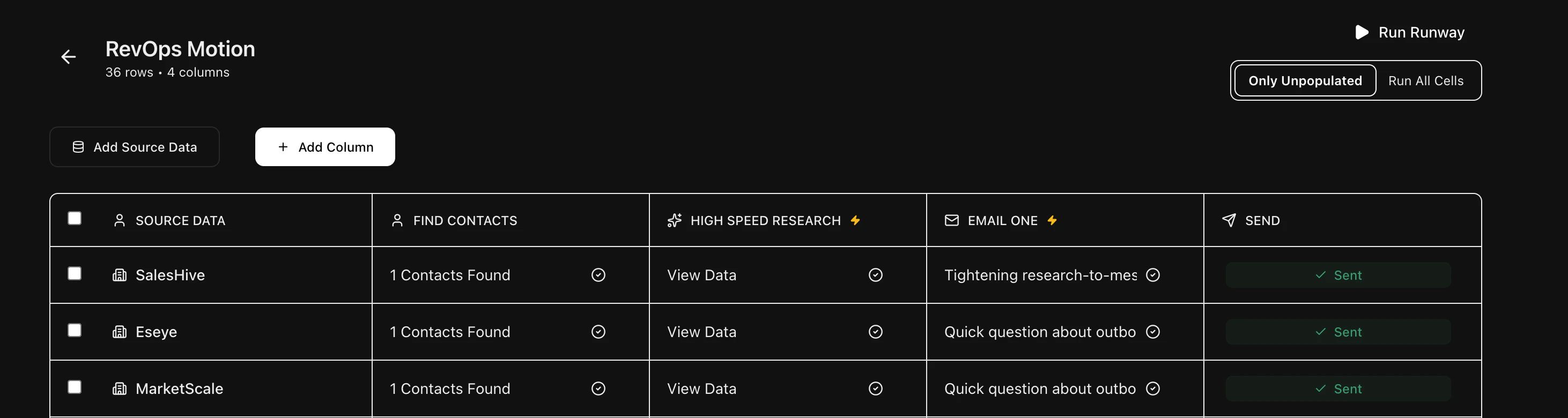
Task: Toggle the select-all checkbox in the header
Action: tap(74, 219)
